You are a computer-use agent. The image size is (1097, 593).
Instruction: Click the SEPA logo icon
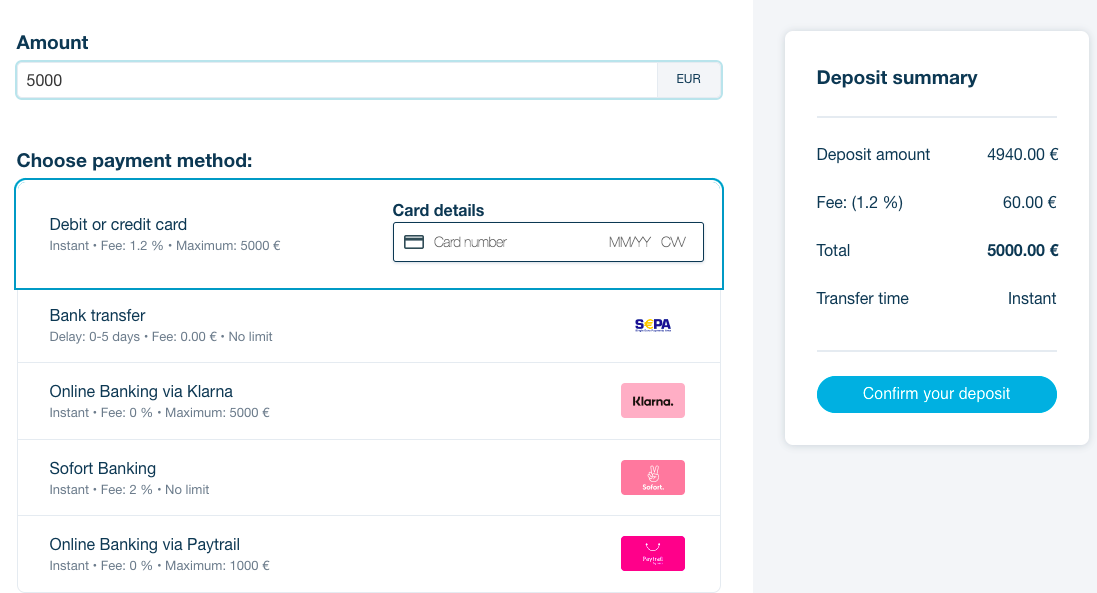(653, 324)
